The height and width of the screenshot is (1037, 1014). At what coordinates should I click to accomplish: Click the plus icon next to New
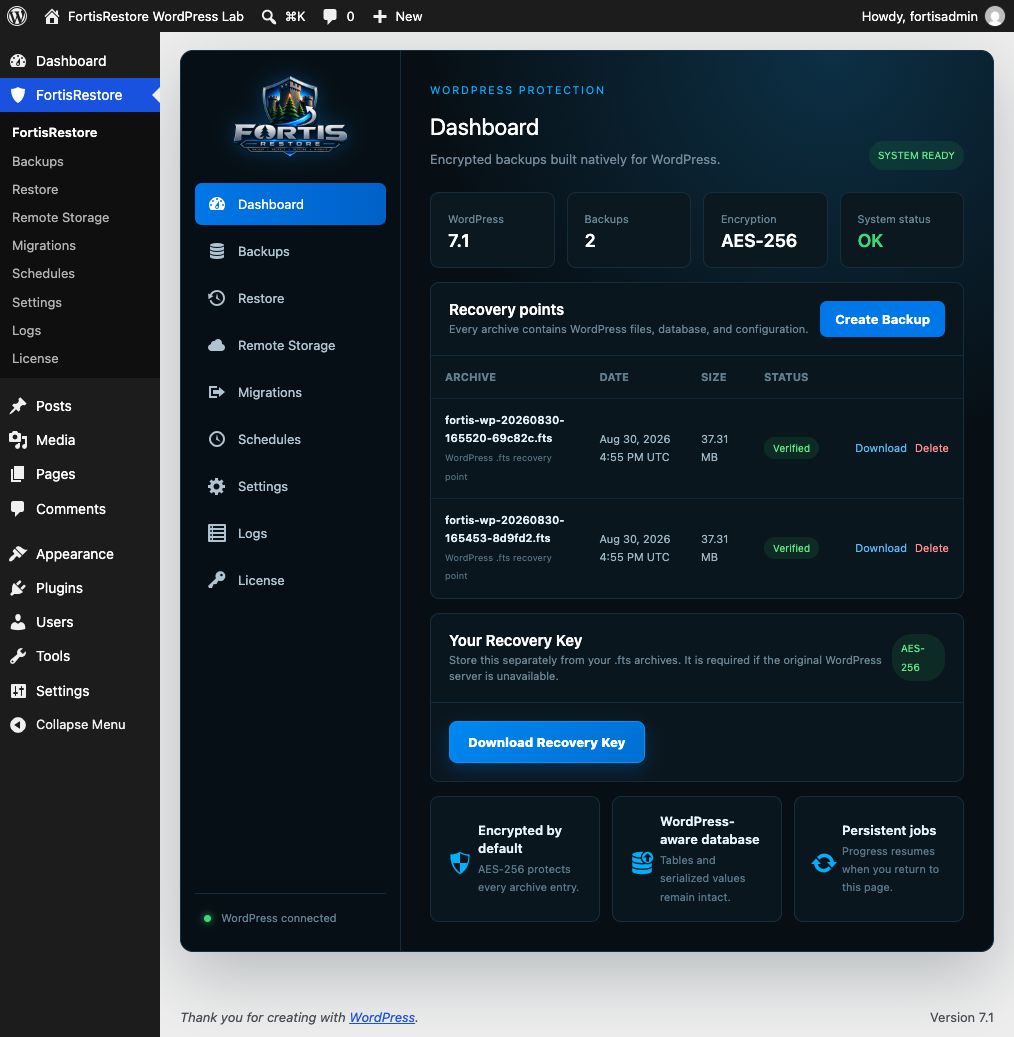click(x=380, y=17)
